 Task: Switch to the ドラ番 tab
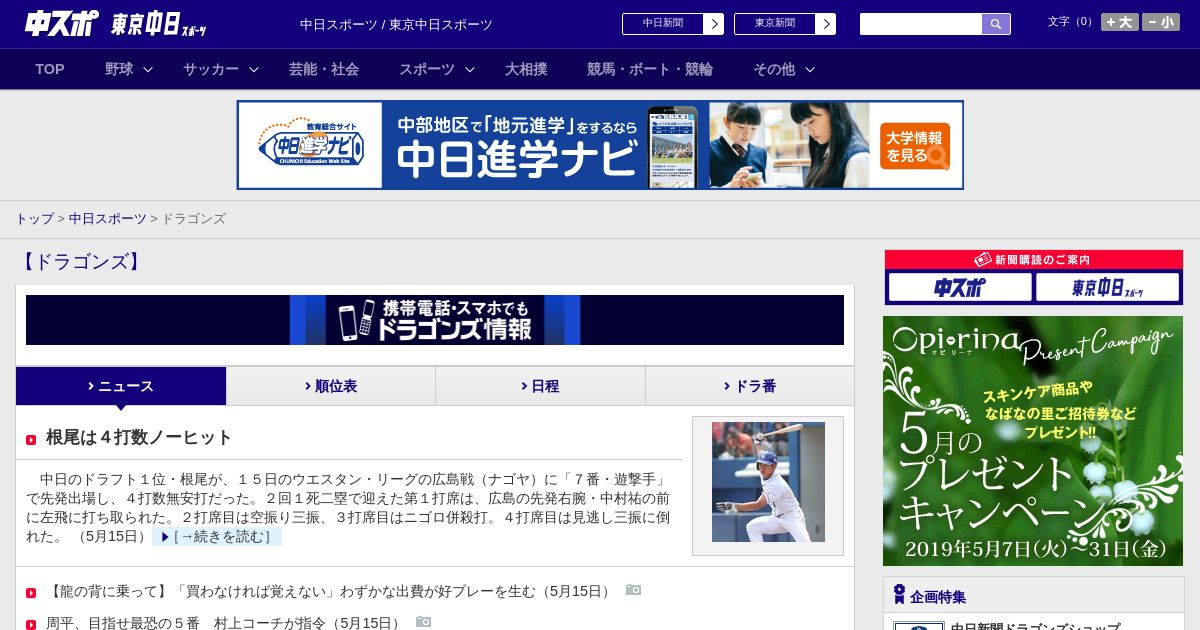(x=750, y=386)
